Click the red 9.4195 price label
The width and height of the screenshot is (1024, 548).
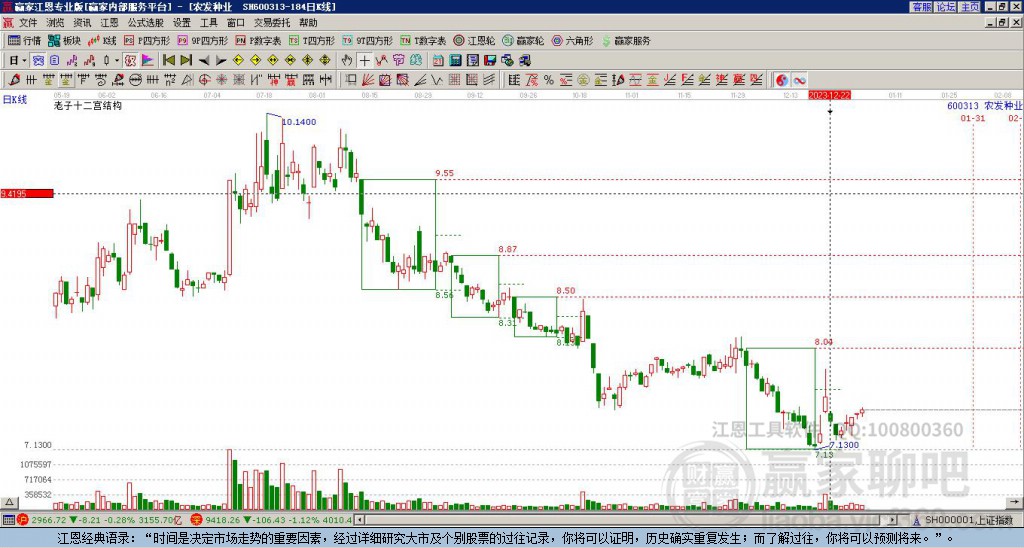coord(27,193)
